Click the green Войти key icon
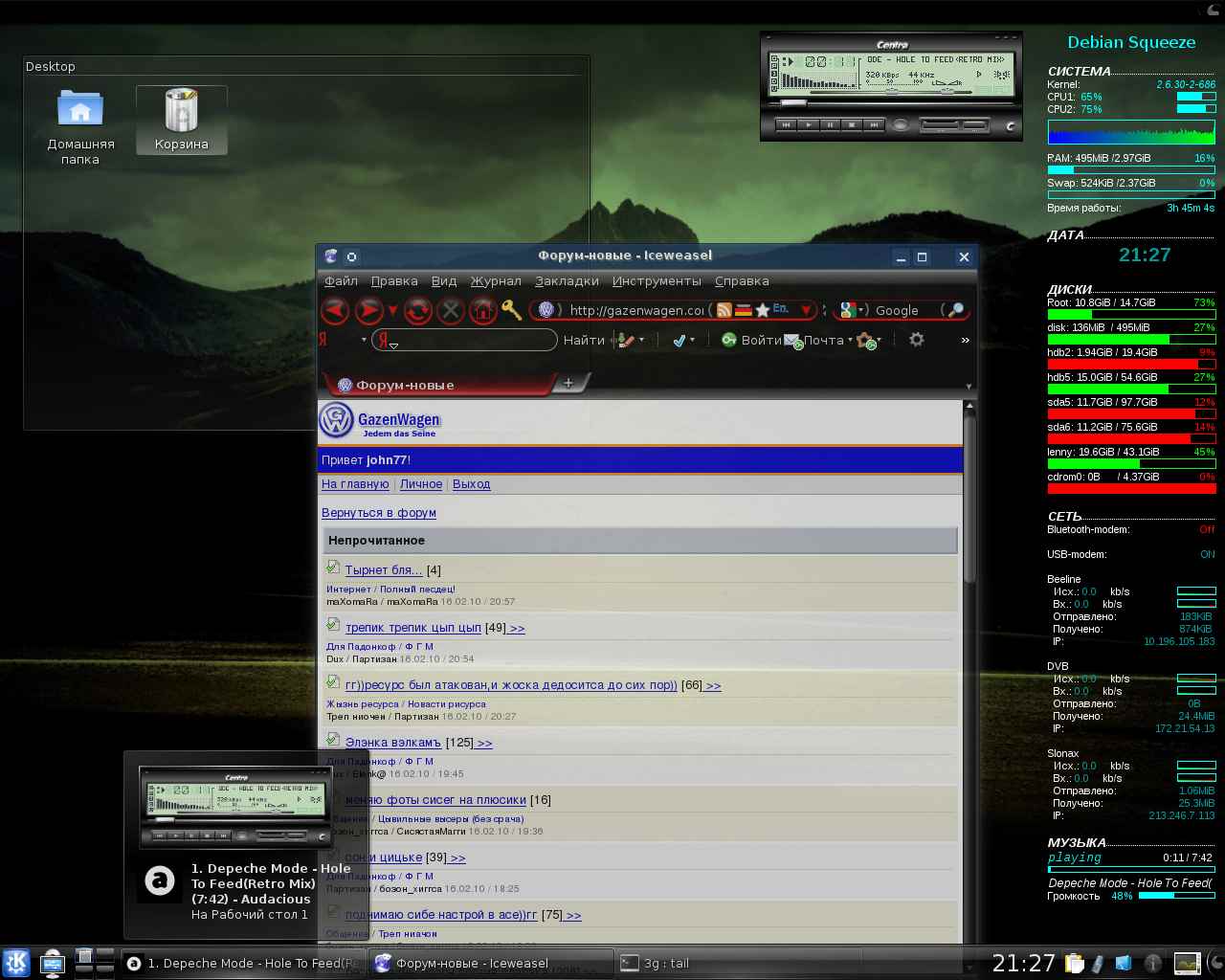Screen dimensions: 1225x980 (x=729, y=340)
